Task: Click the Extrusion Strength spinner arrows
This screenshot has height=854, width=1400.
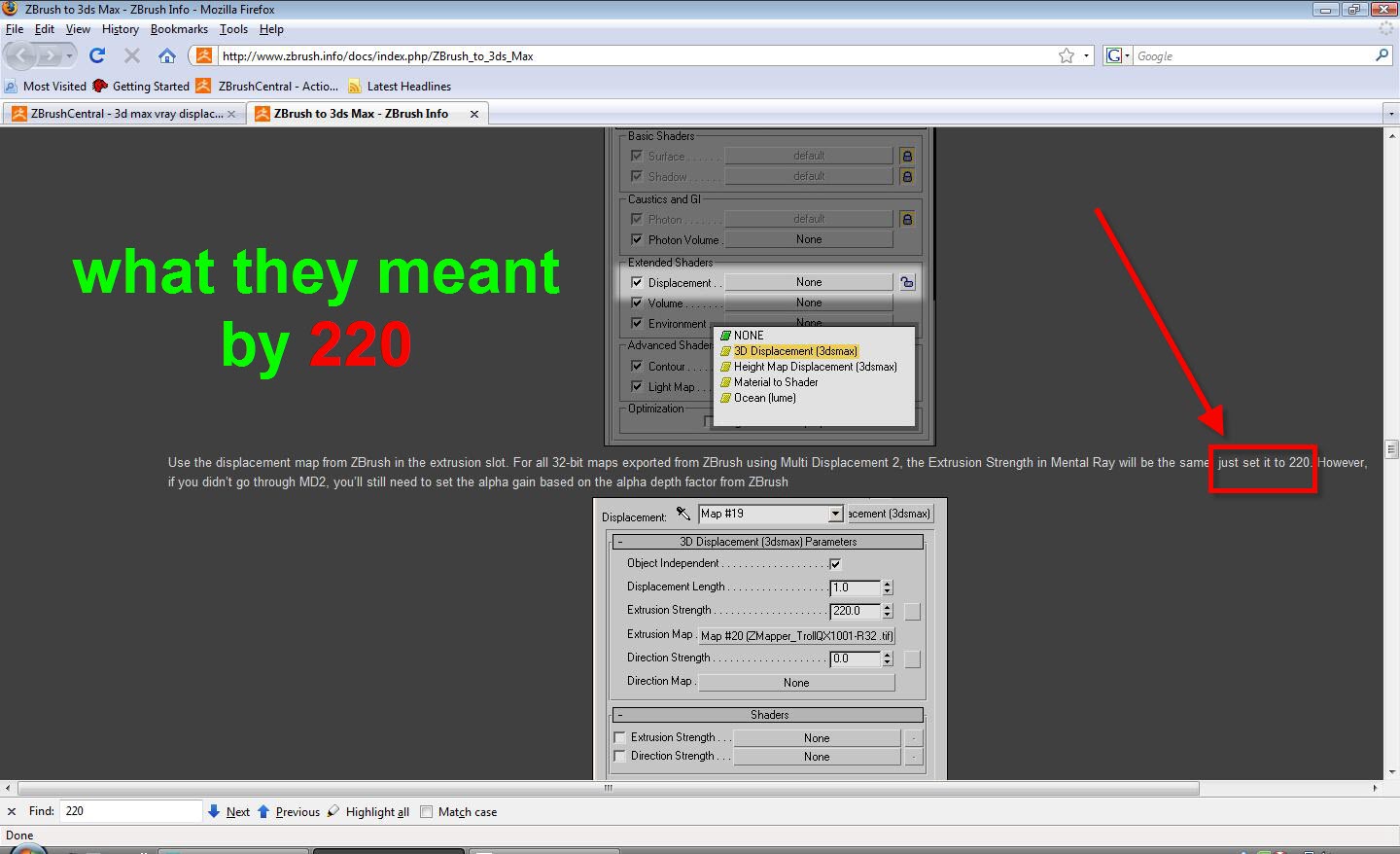Action: click(x=887, y=611)
